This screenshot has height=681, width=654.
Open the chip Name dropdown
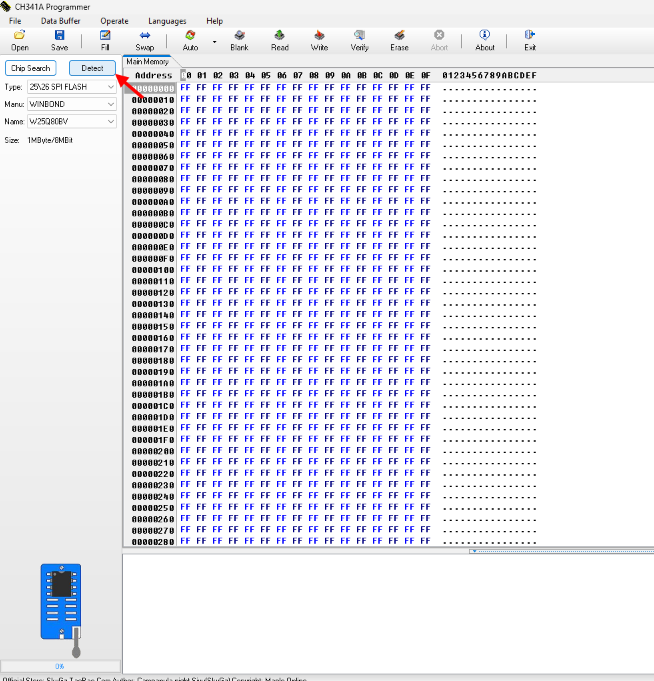pyautogui.click(x=110, y=121)
